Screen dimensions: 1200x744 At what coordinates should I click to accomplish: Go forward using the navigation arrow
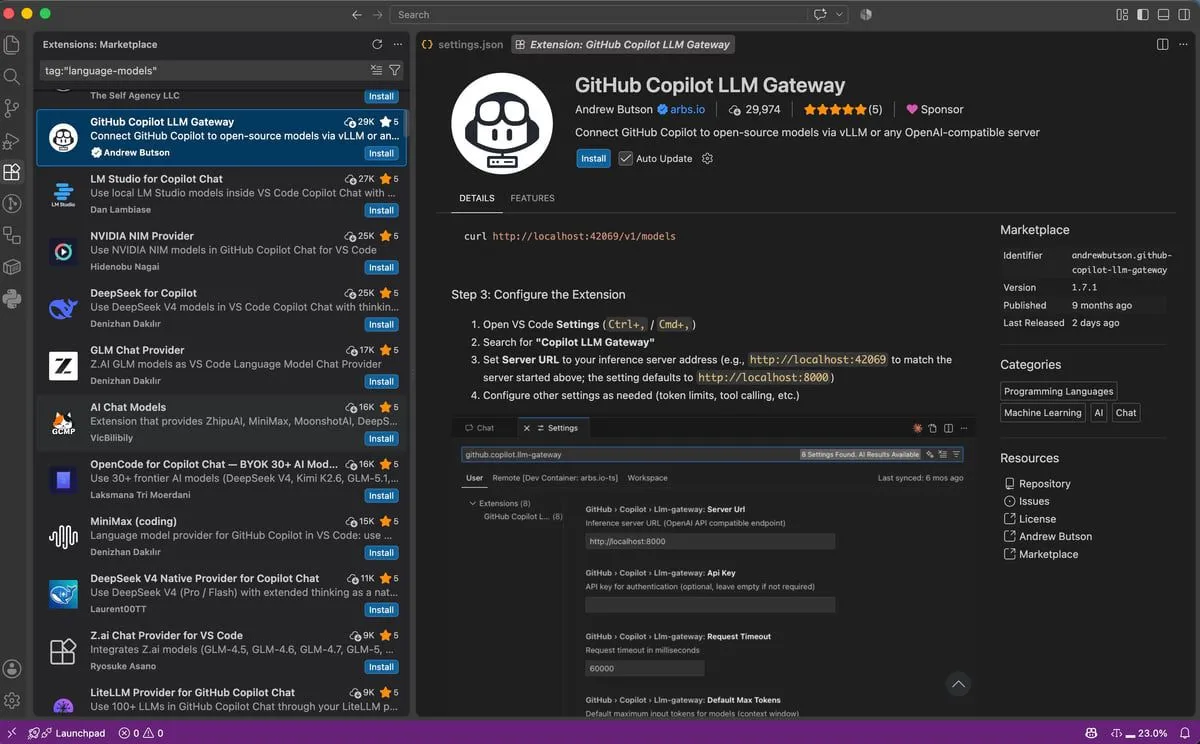click(x=377, y=15)
